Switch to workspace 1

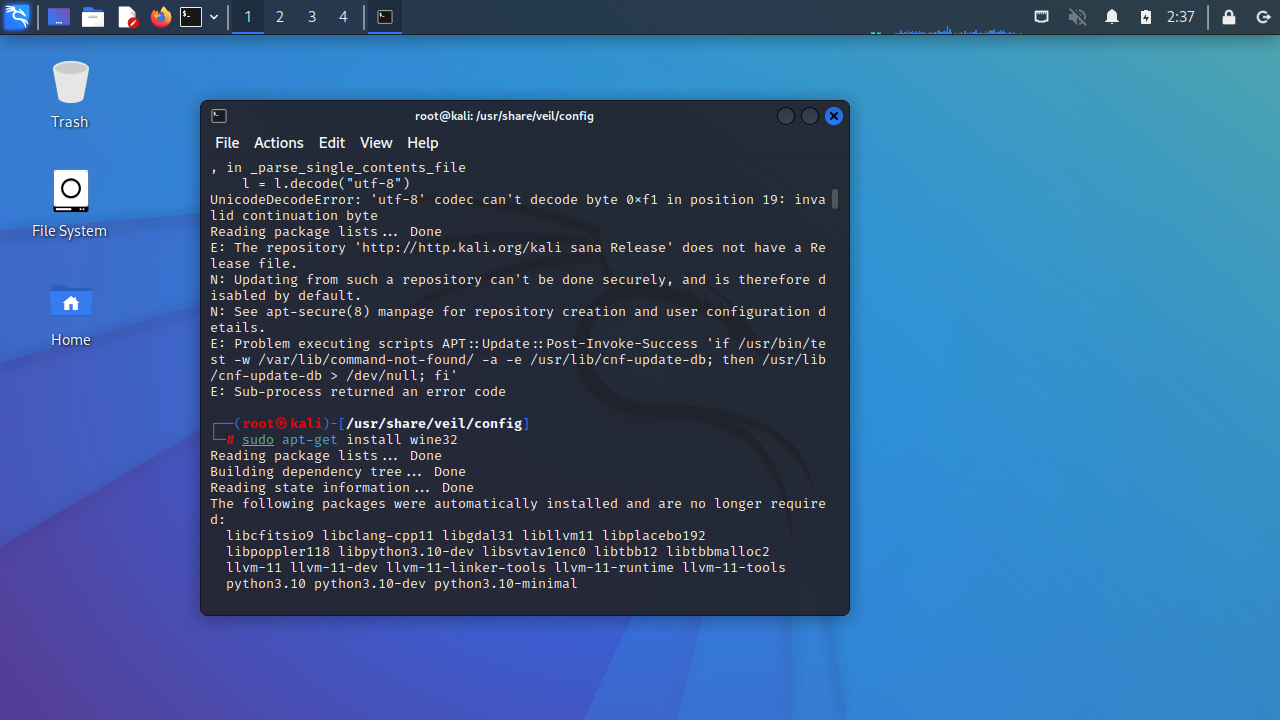(x=248, y=17)
